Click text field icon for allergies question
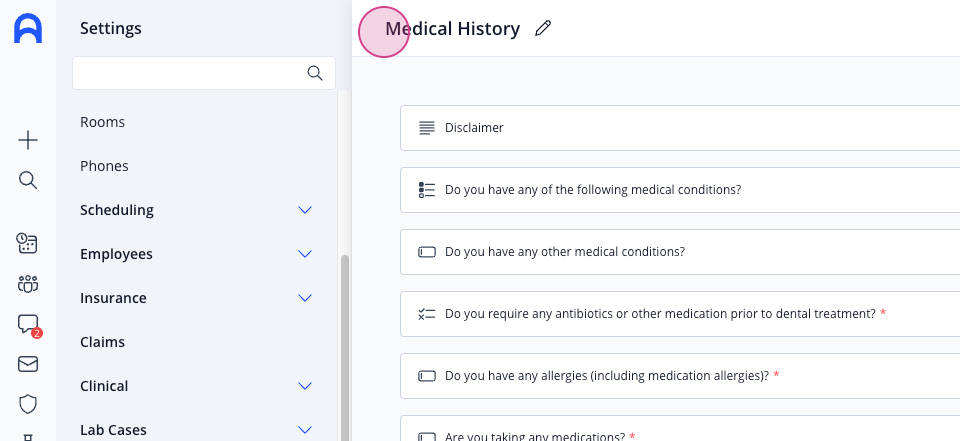This screenshot has width=960, height=441. point(427,375)
